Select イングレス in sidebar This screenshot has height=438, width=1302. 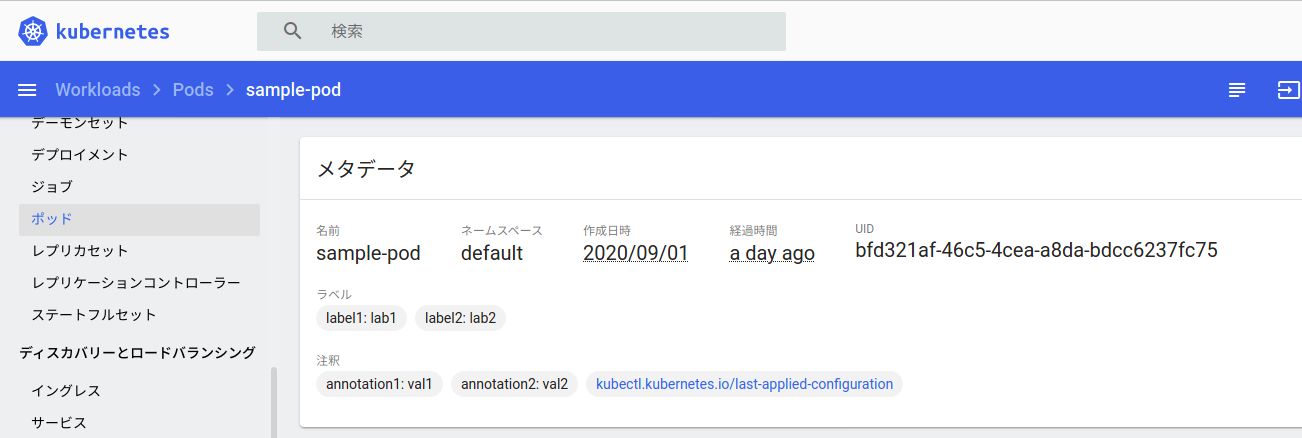click(66, 391)
